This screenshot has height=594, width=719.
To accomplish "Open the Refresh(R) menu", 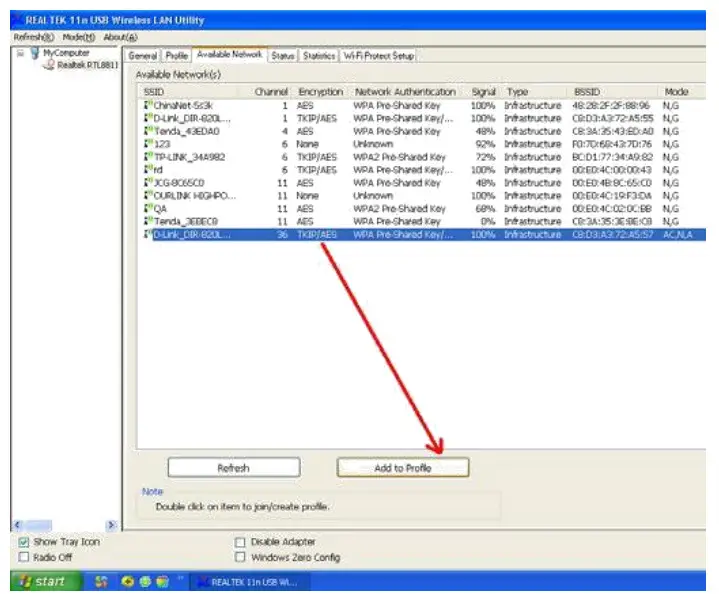I will tap(33, 37).
